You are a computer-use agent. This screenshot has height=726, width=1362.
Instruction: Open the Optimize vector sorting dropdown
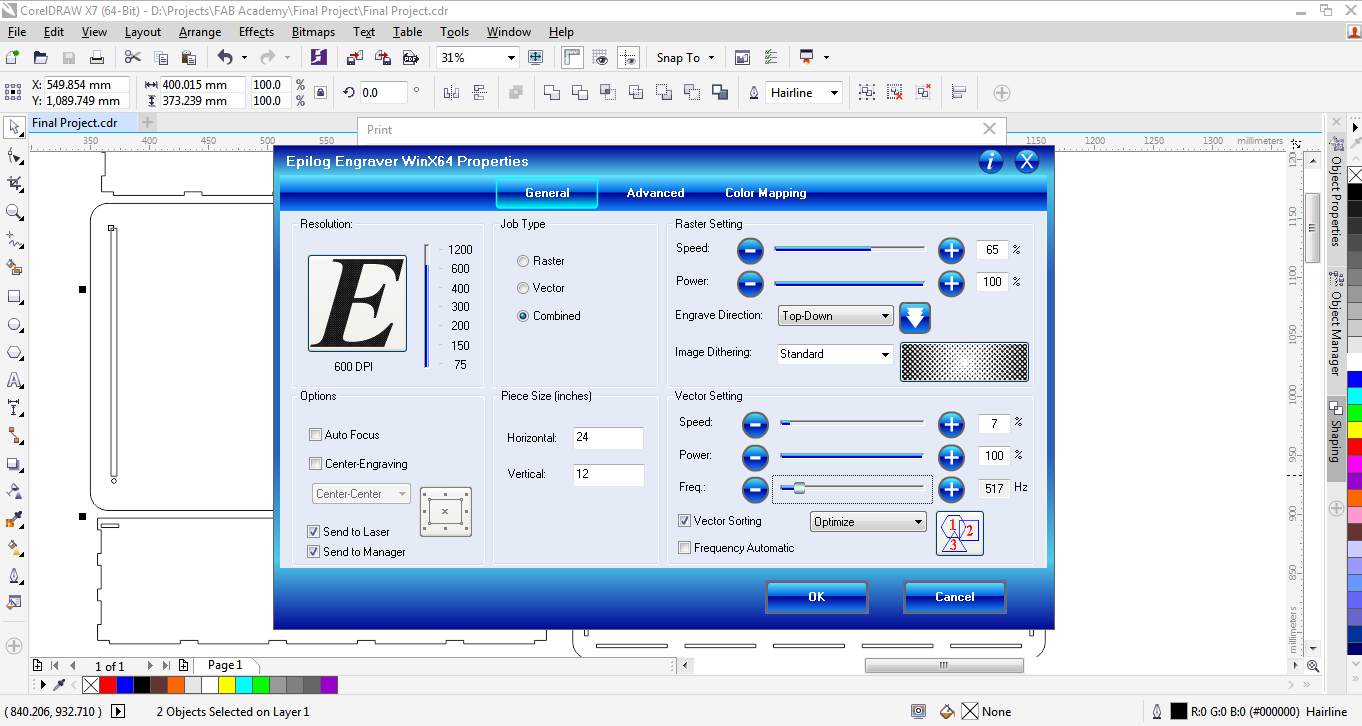(868, 522)
